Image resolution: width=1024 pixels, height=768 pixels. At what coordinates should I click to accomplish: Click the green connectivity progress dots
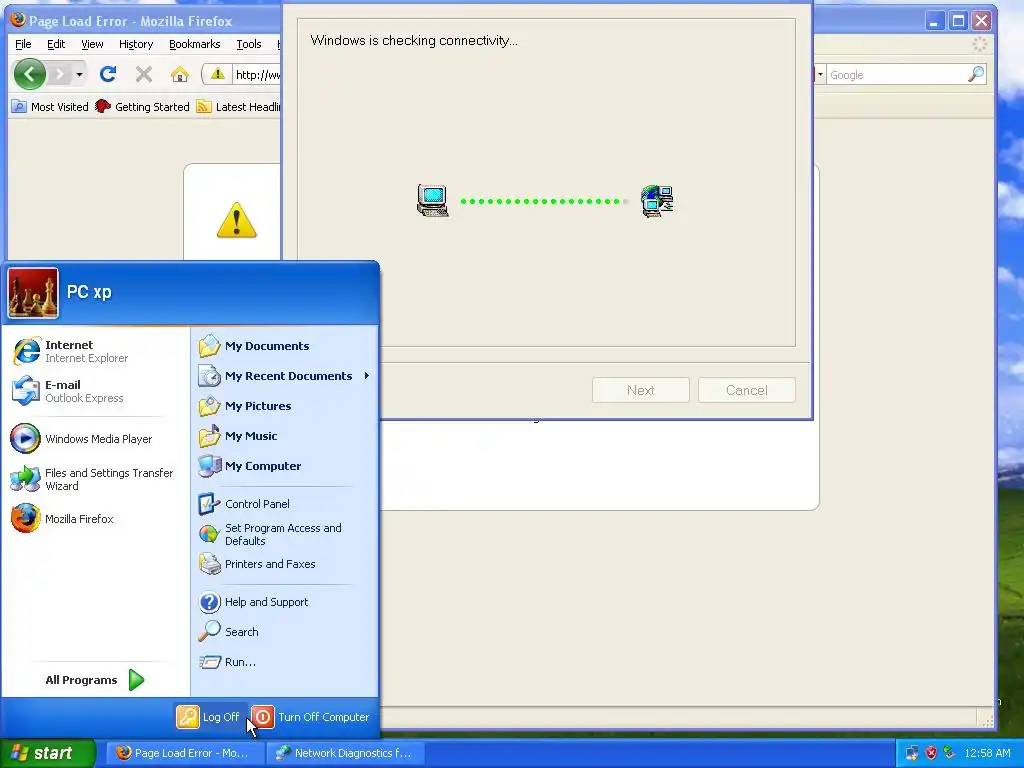click(x=545, y=201)
